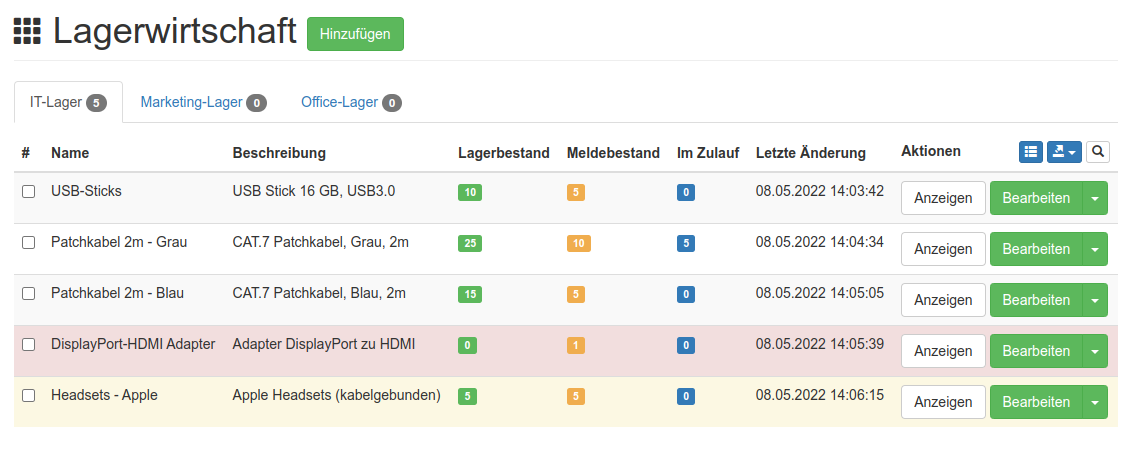
Task: Click the orange Meldebestand badge for Patchkabel Grau
Action: click(x=579, y=243)
